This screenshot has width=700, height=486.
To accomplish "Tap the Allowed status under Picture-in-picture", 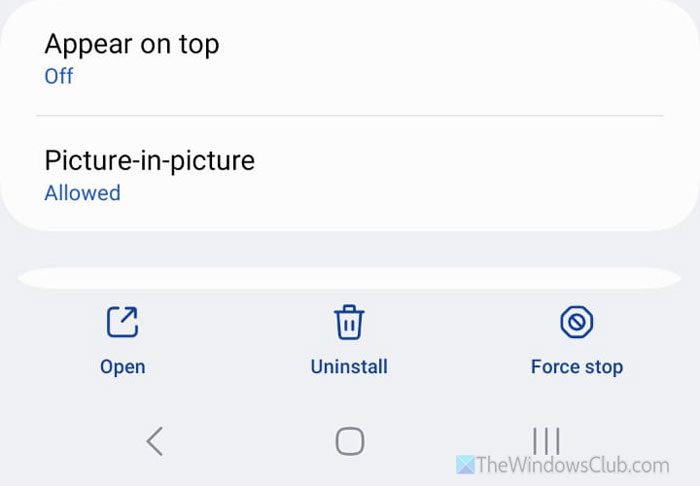I will pyautogui.click(x=82, y=193).
